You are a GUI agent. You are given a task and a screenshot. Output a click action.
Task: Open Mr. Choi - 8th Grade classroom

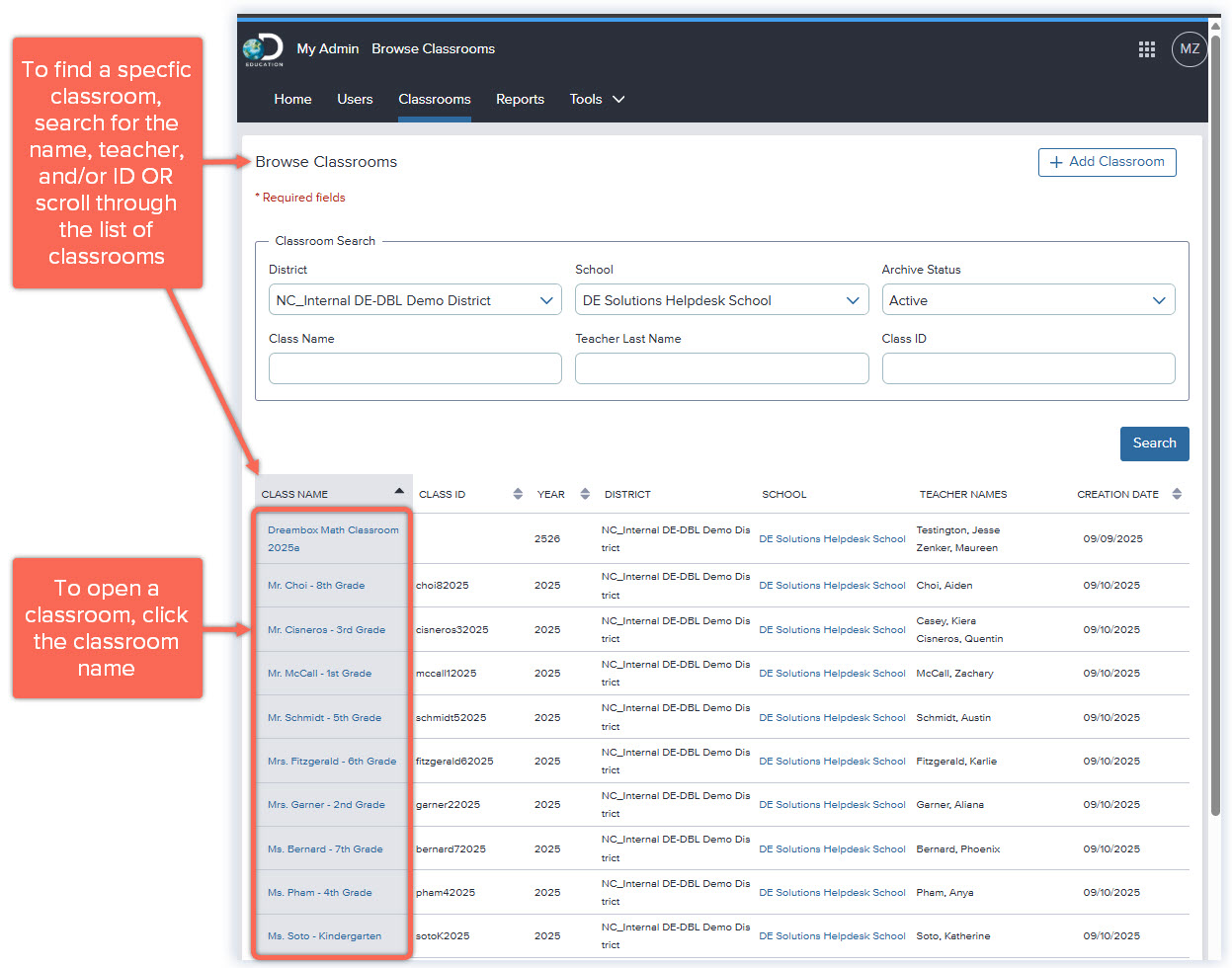click(x=316, y=586)
